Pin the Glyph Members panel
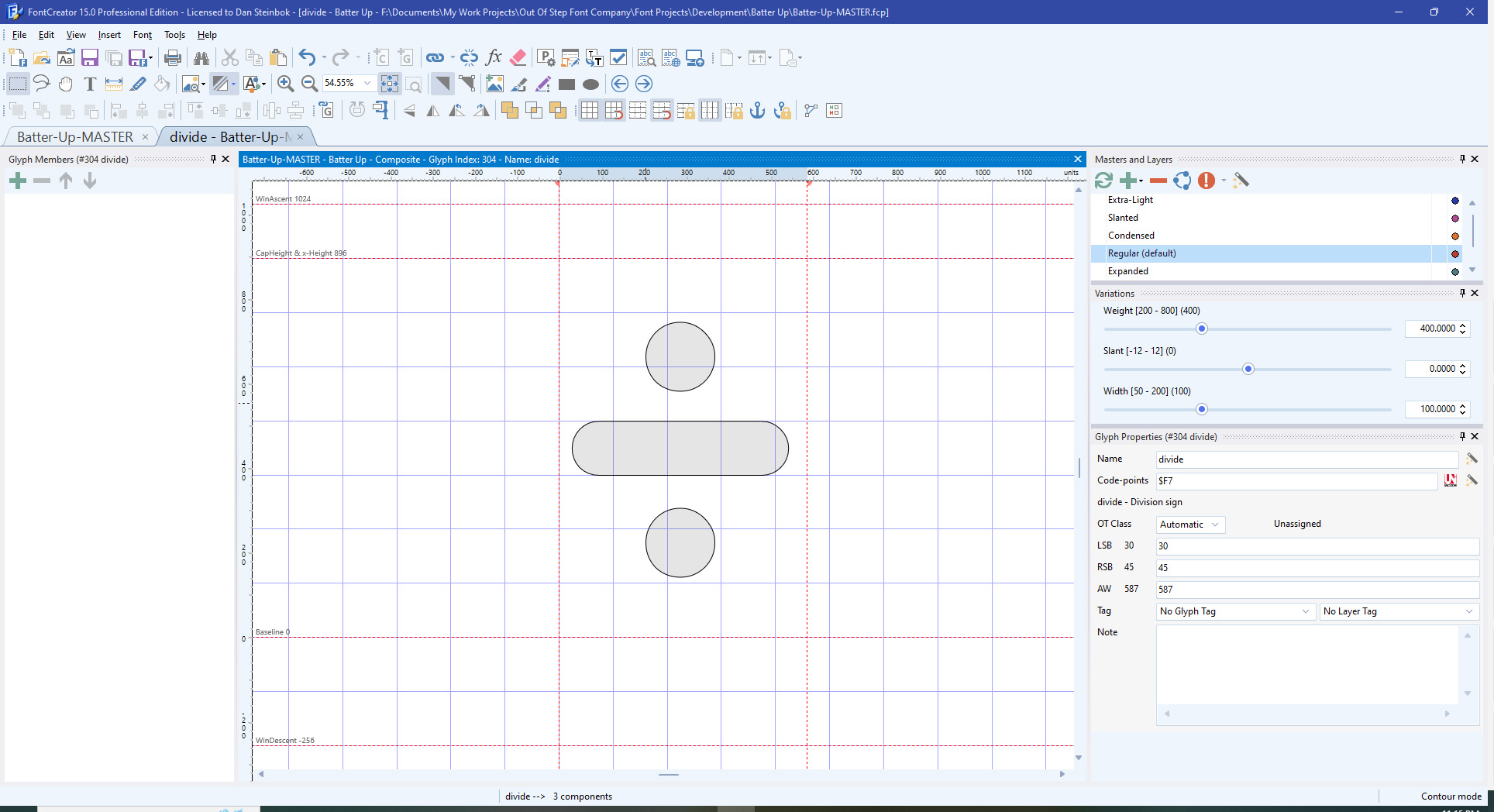This screenshot has width=1494, height=812. (x=213, y=159)
